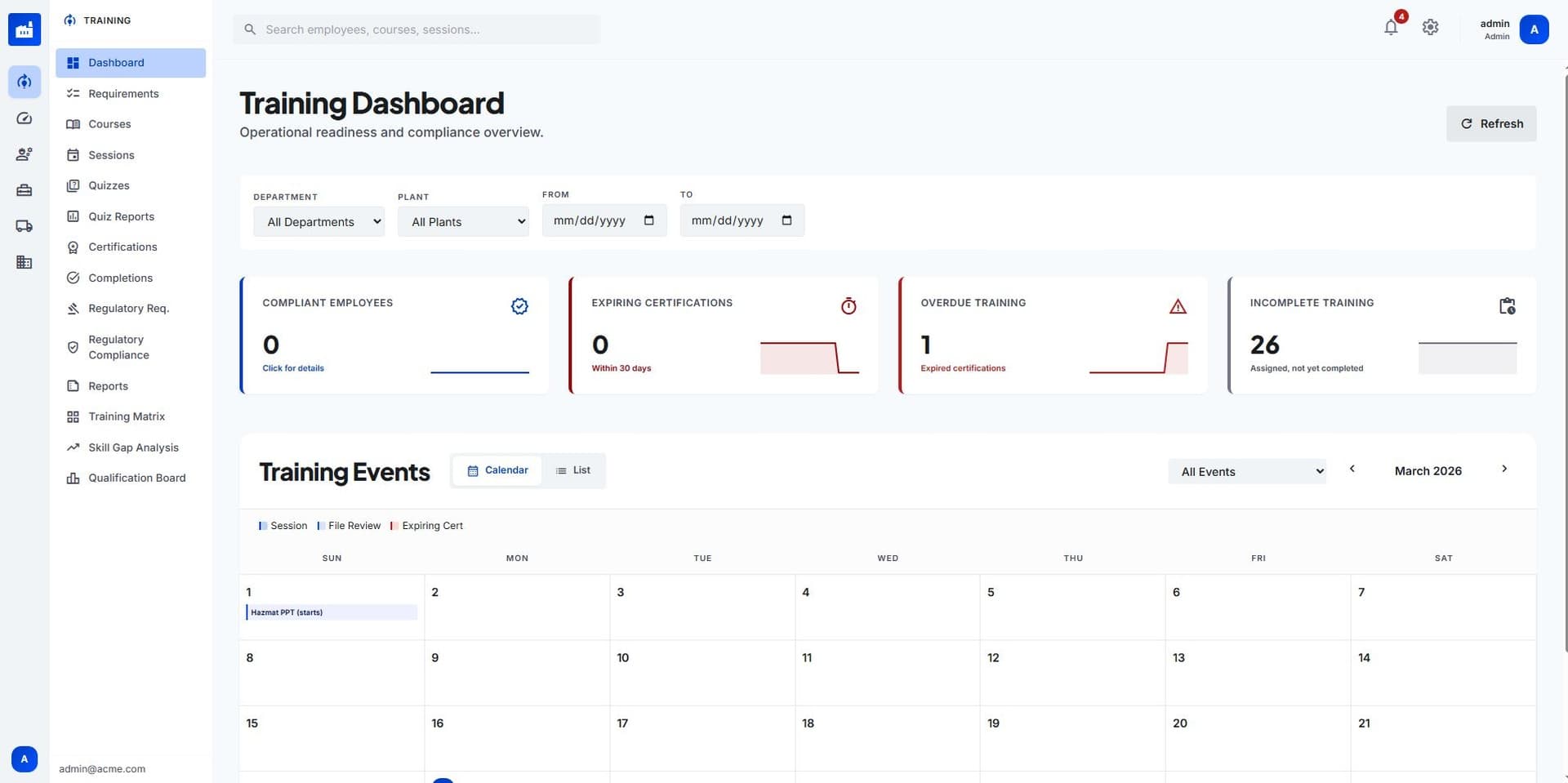
Task: Focus the search employees field
Action: pos(416,29)
